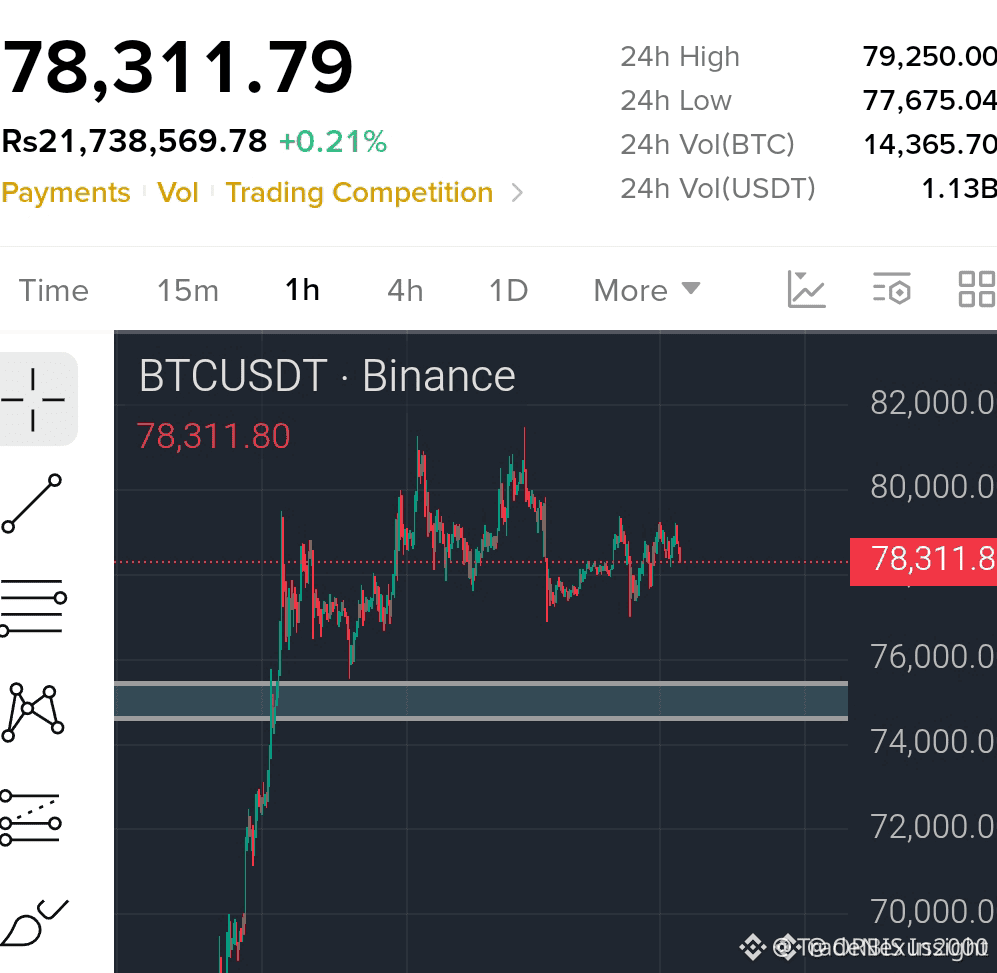The image size is (997, 973).
Task: Switch to the 1D timeframe
Action: point(509,291)
